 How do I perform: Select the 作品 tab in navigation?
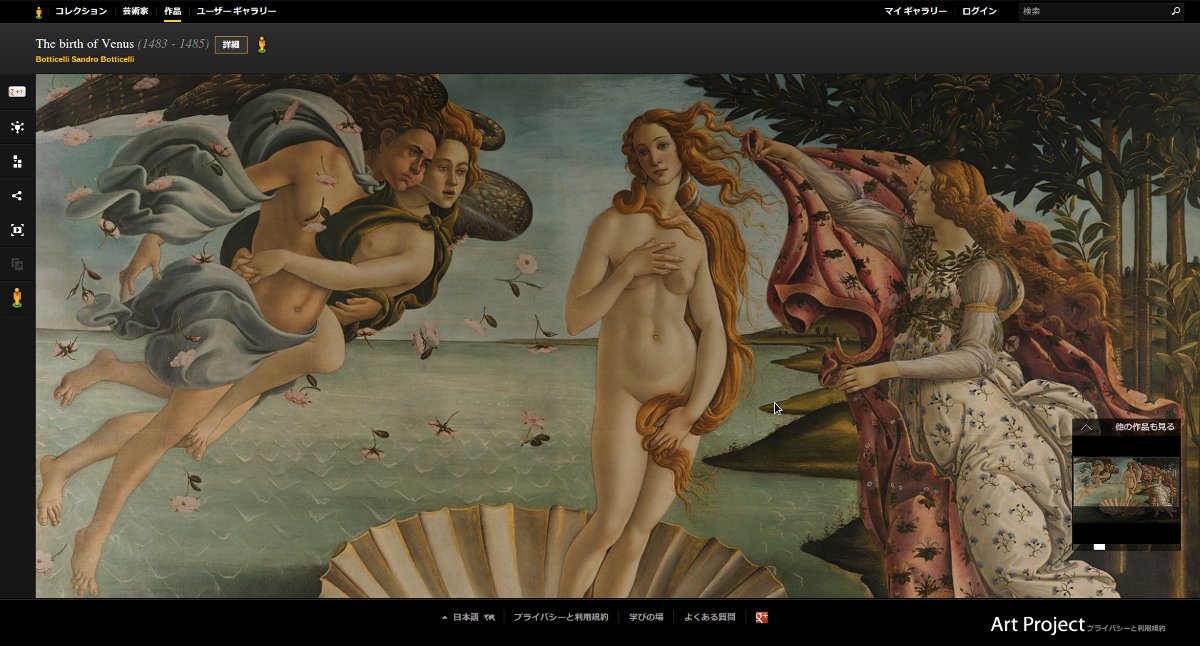coord(172,11)
